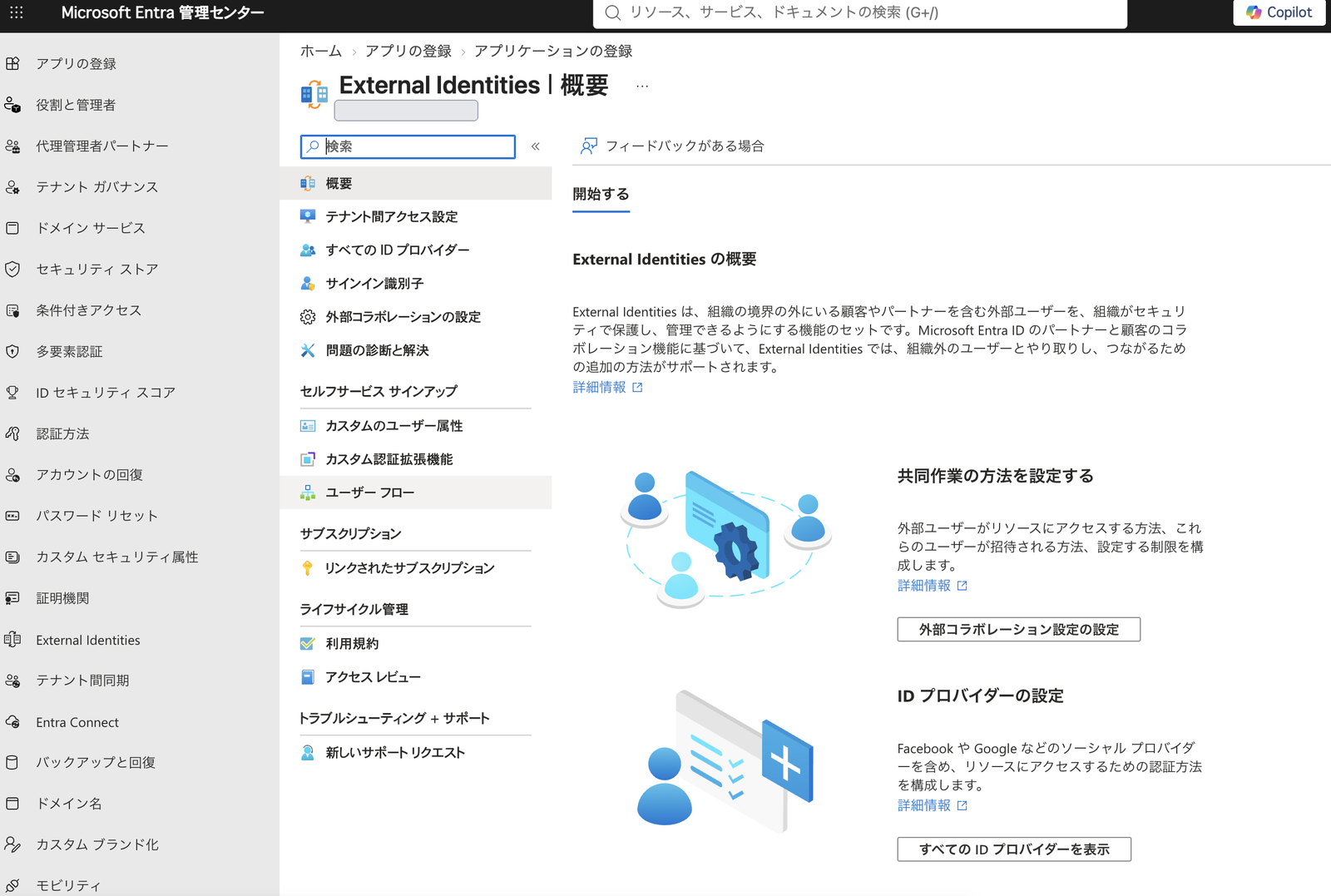Click the 役割と管理者 sidebar icon
Image resolution: width=1331 pixels, height=896 pixels.
coord(12,105)
